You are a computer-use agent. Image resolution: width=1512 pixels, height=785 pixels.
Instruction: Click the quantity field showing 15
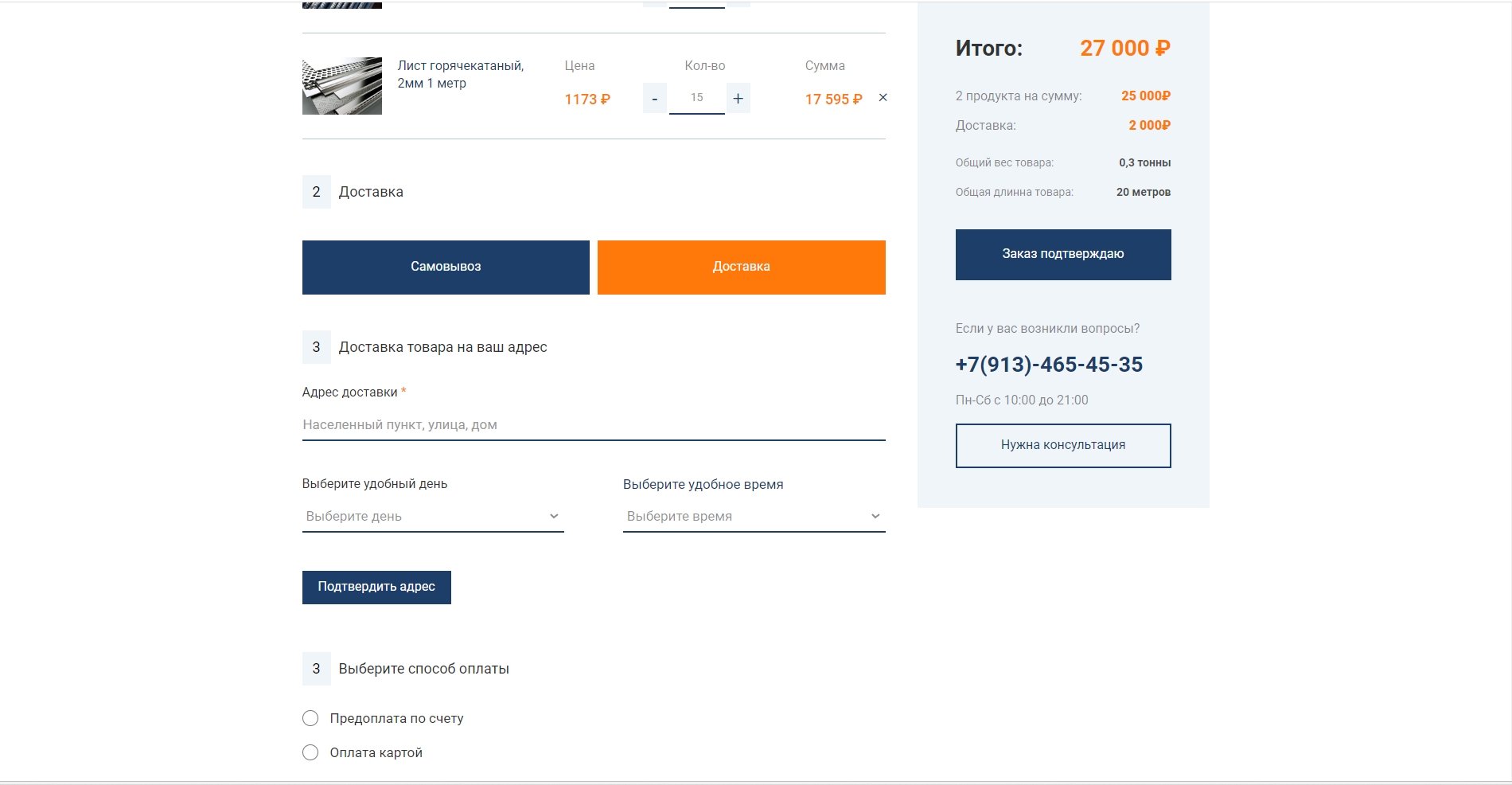(696, 98)
